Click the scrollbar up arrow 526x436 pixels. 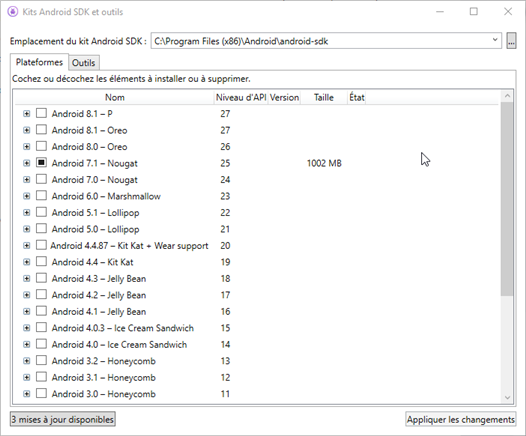(507, 96)
